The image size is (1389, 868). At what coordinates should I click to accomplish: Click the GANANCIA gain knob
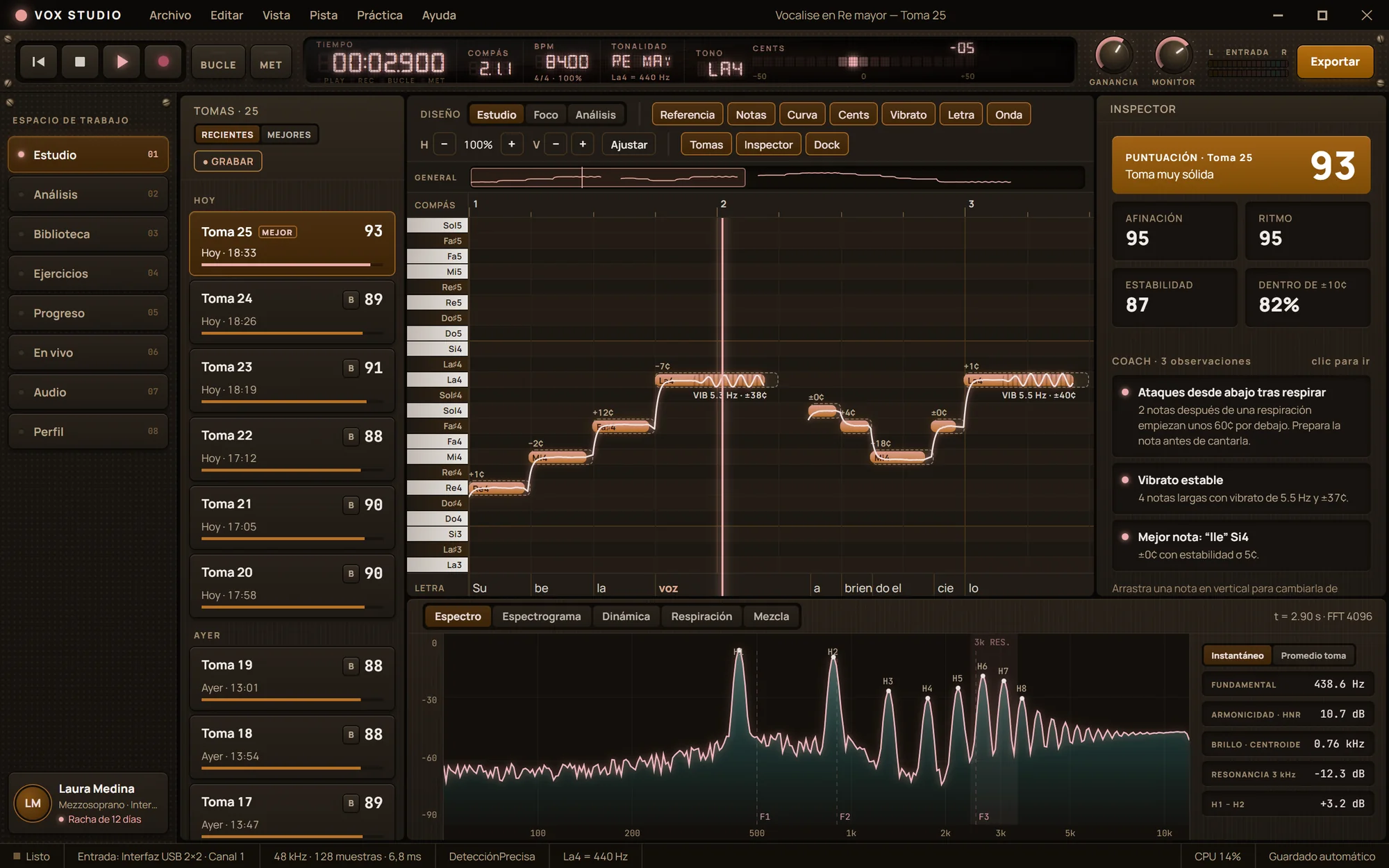click(1113, 55)
